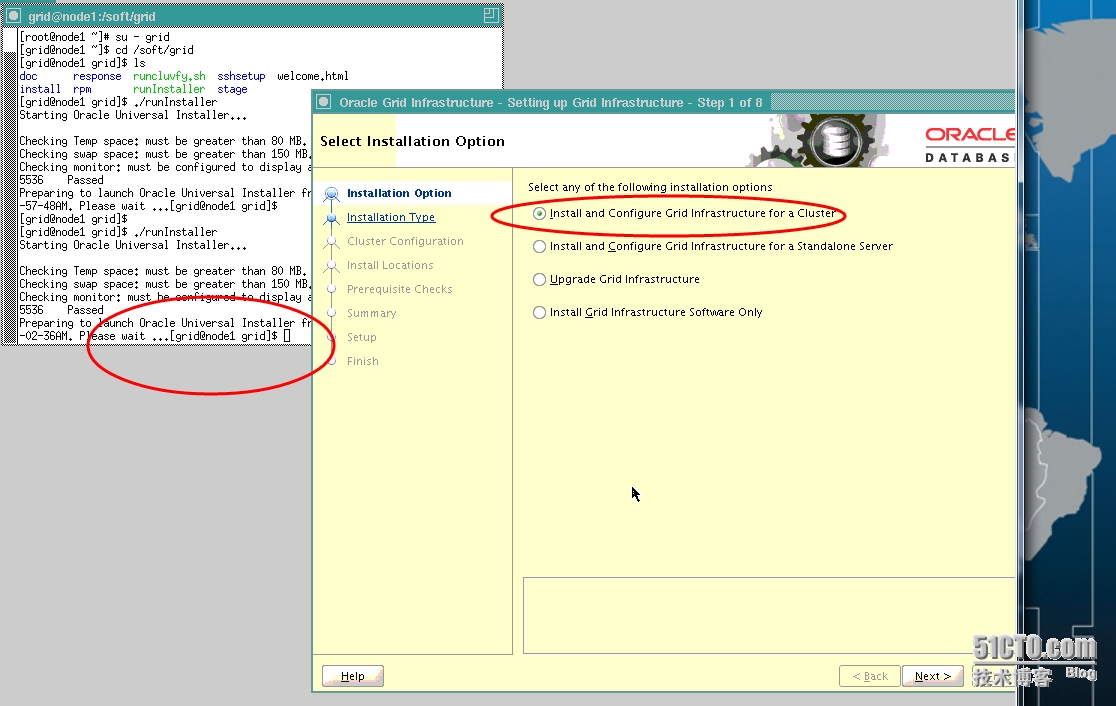This screenshot has width=1116, height=706.
Task: Click 'rpm' in the terminal listing
Action: 82,89
